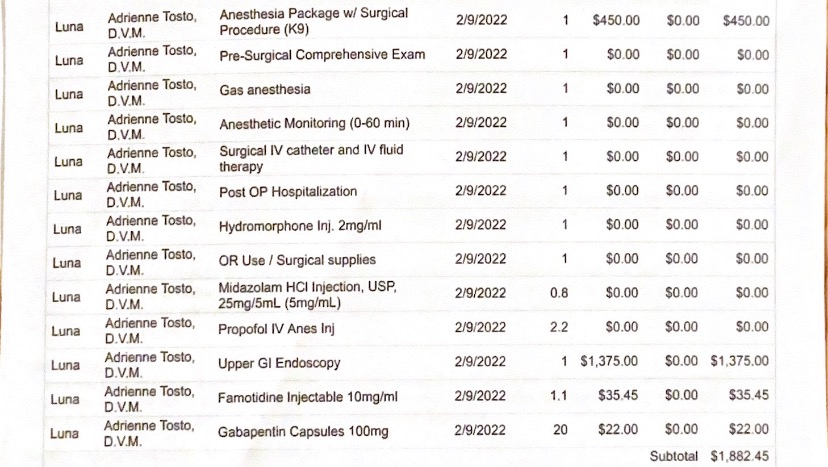Select the Midazolam HCl Injection description
Image resolution: width=828 pixels, height=467 pixels.
pyautogui.click(x=307, y=294)
